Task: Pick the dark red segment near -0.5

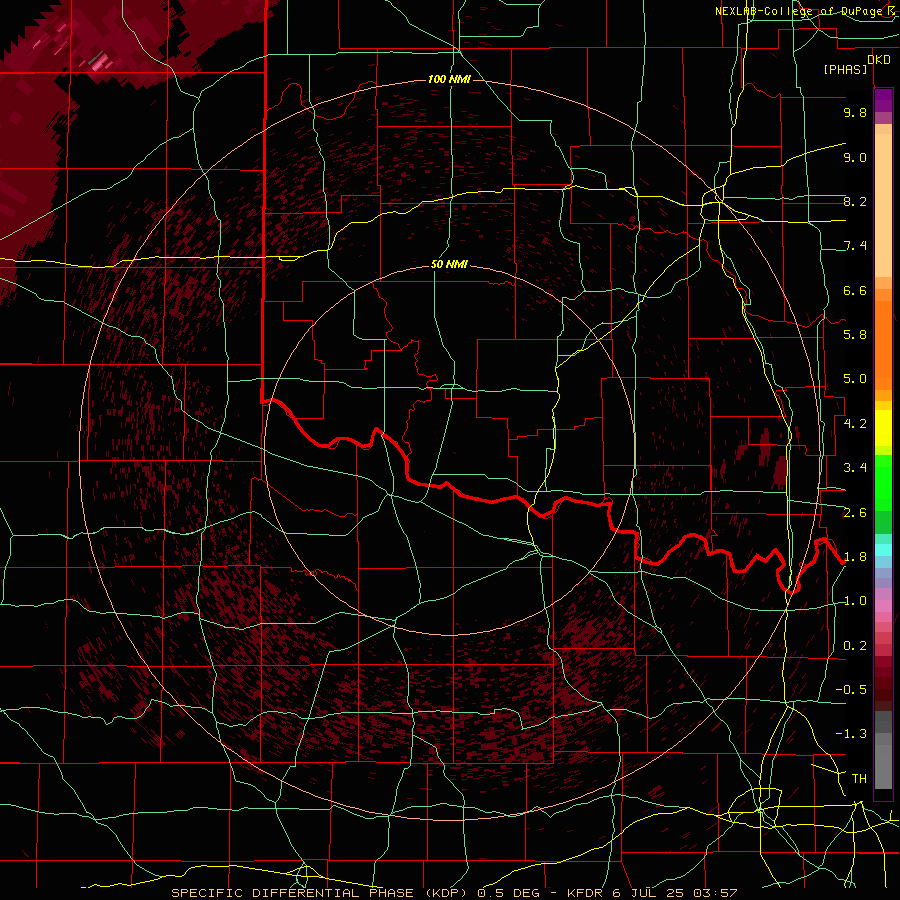Action: 883,689
